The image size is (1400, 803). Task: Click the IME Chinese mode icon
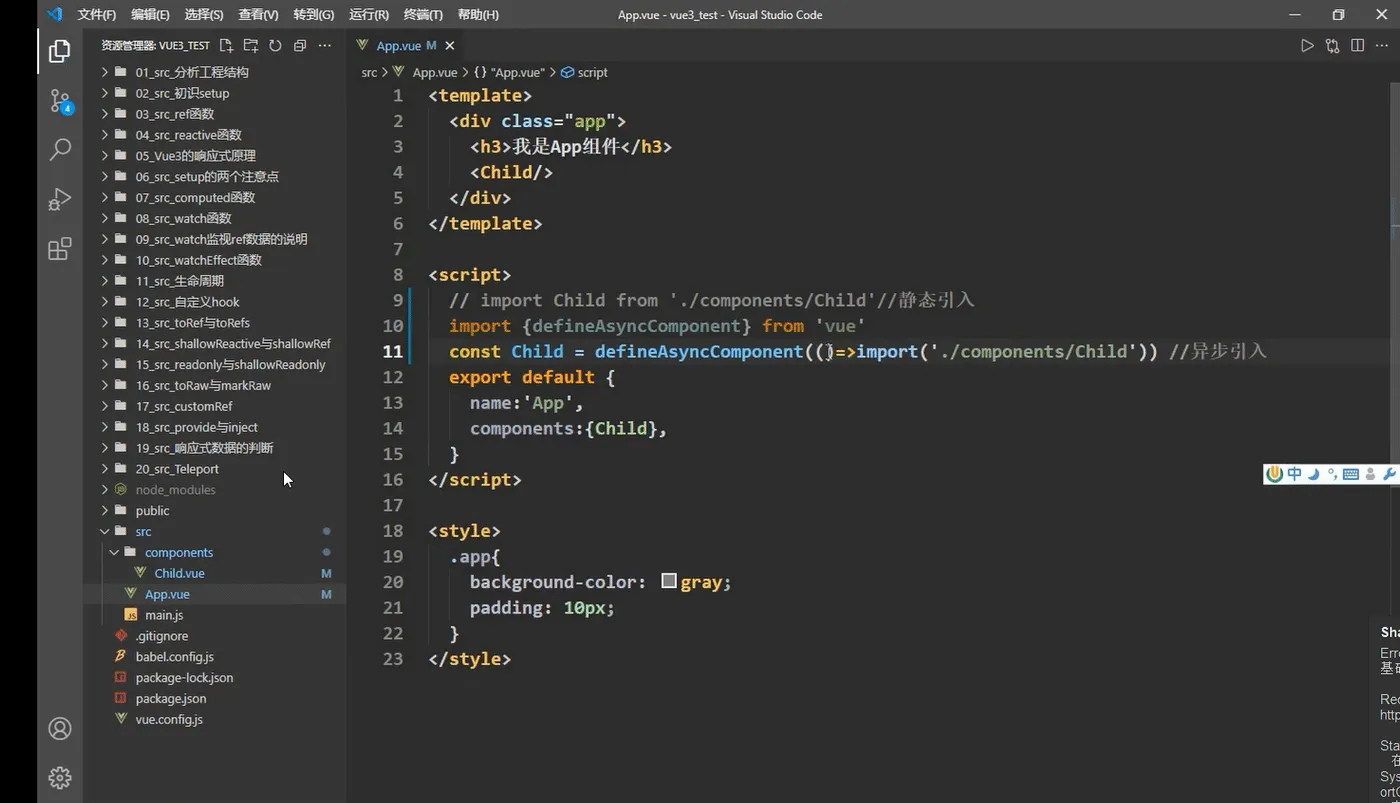[1295, 474]
